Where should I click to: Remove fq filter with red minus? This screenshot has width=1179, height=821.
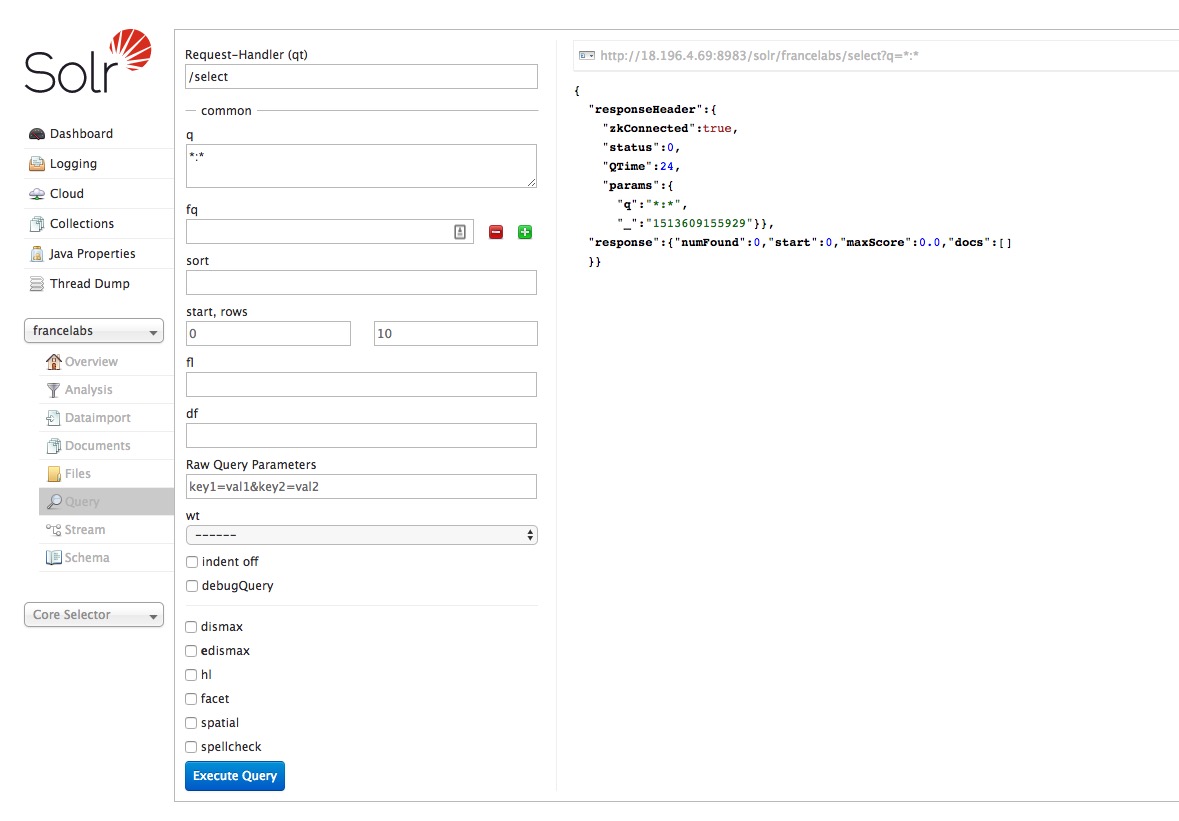pyautogui.click(x=496, y=232)
